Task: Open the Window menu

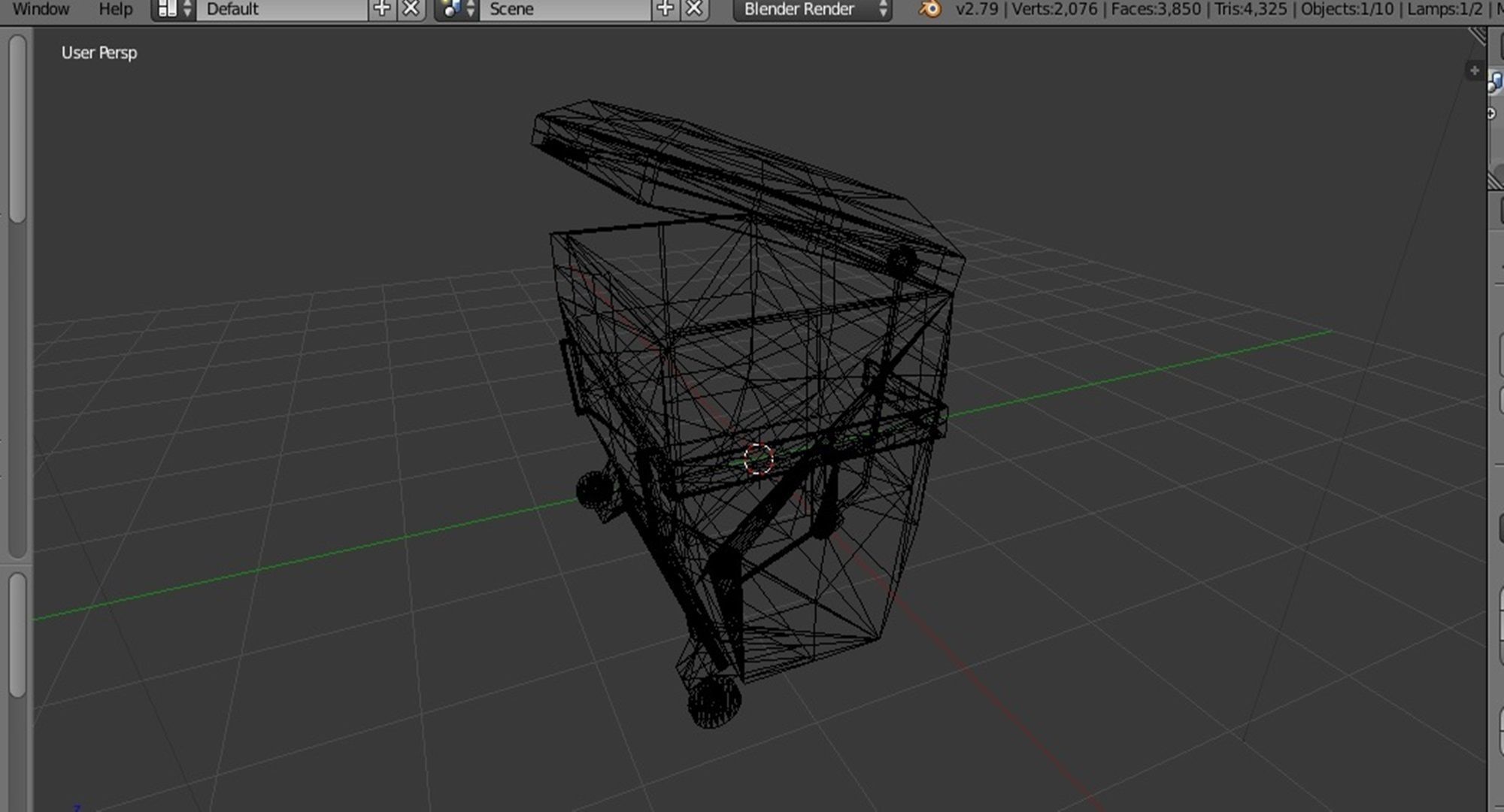Action: tap(42, 8)
